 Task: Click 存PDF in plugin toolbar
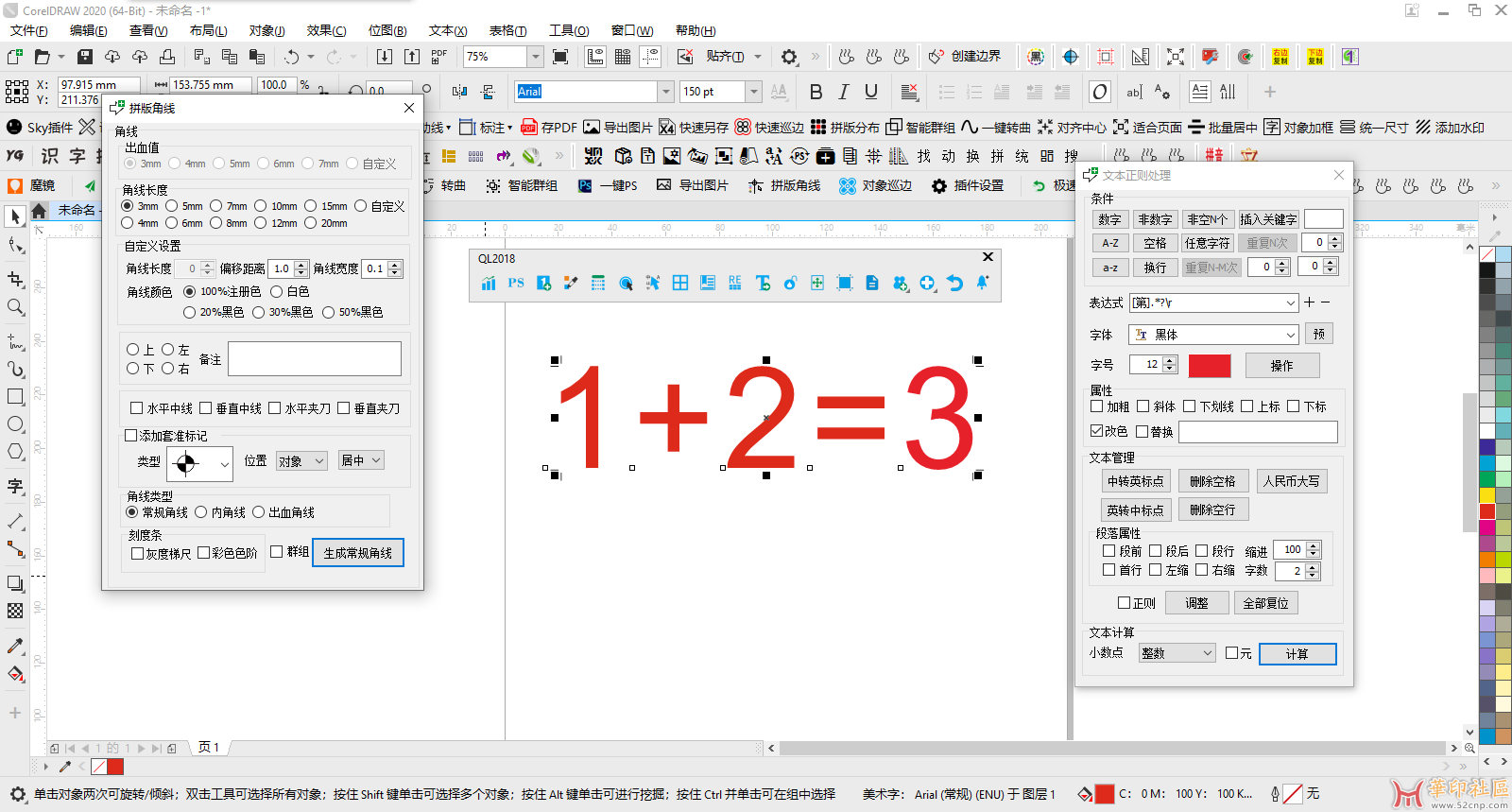549,128
